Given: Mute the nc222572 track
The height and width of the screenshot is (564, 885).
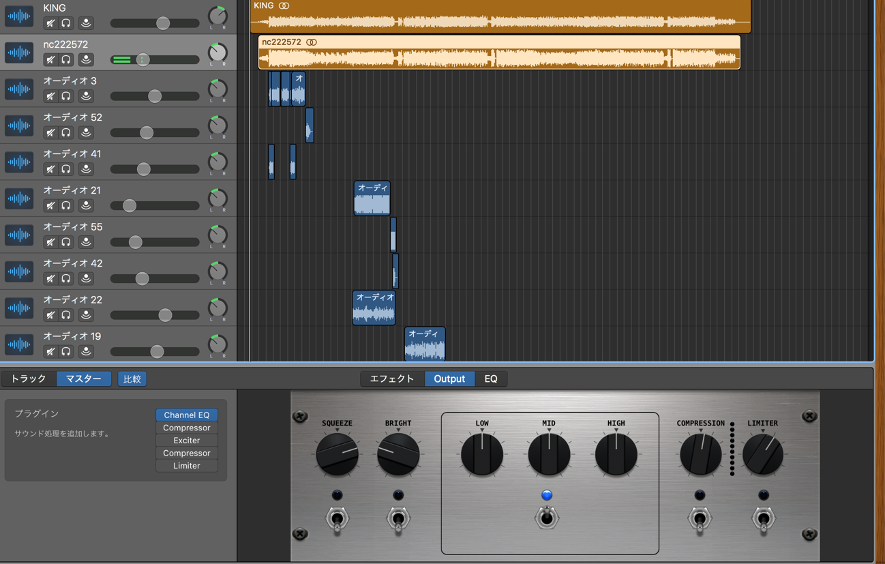Looking at the screenshot, I should 51,59.
